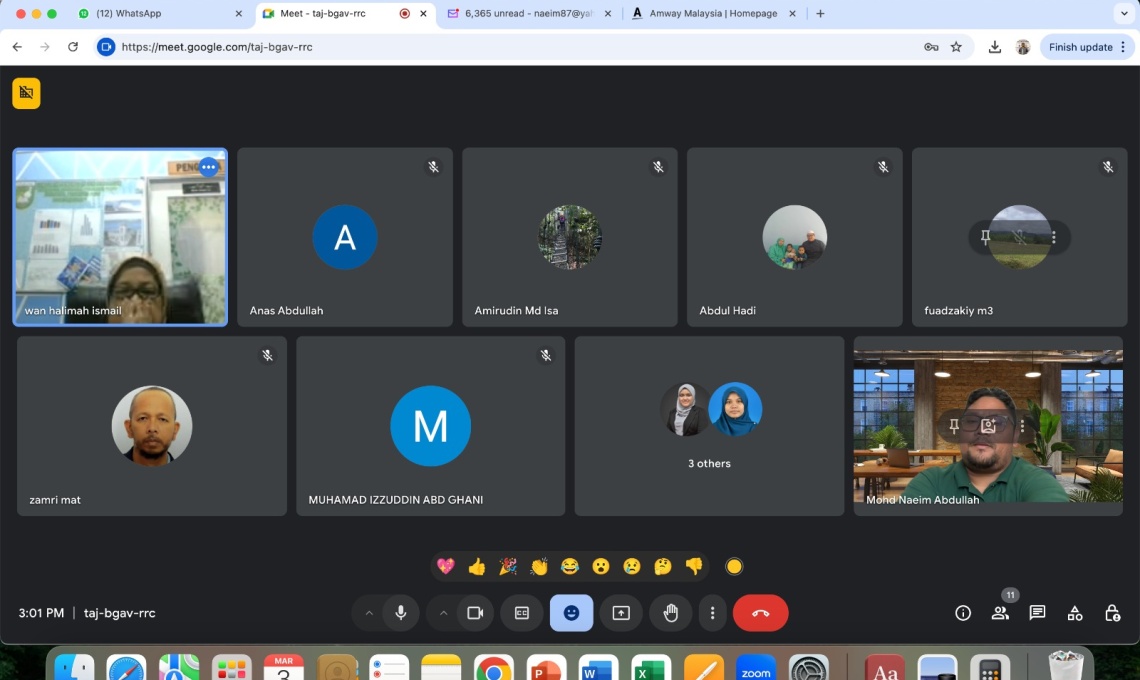The height and width of the screenshot is (680, 1140).
Task: Show the participants list
Action: (1000, 613)
